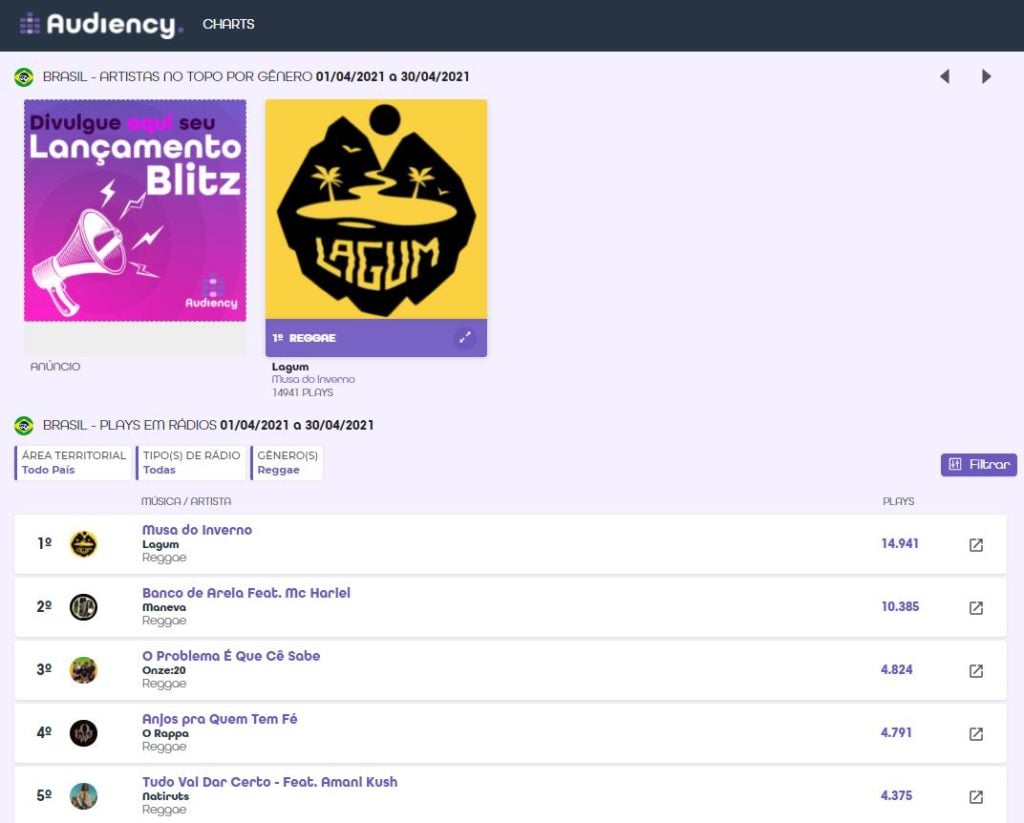Click the Lançamento Blitz ad banner
Image resolution: width=1024 pixels, height=823 pixels.
[135, 211]
